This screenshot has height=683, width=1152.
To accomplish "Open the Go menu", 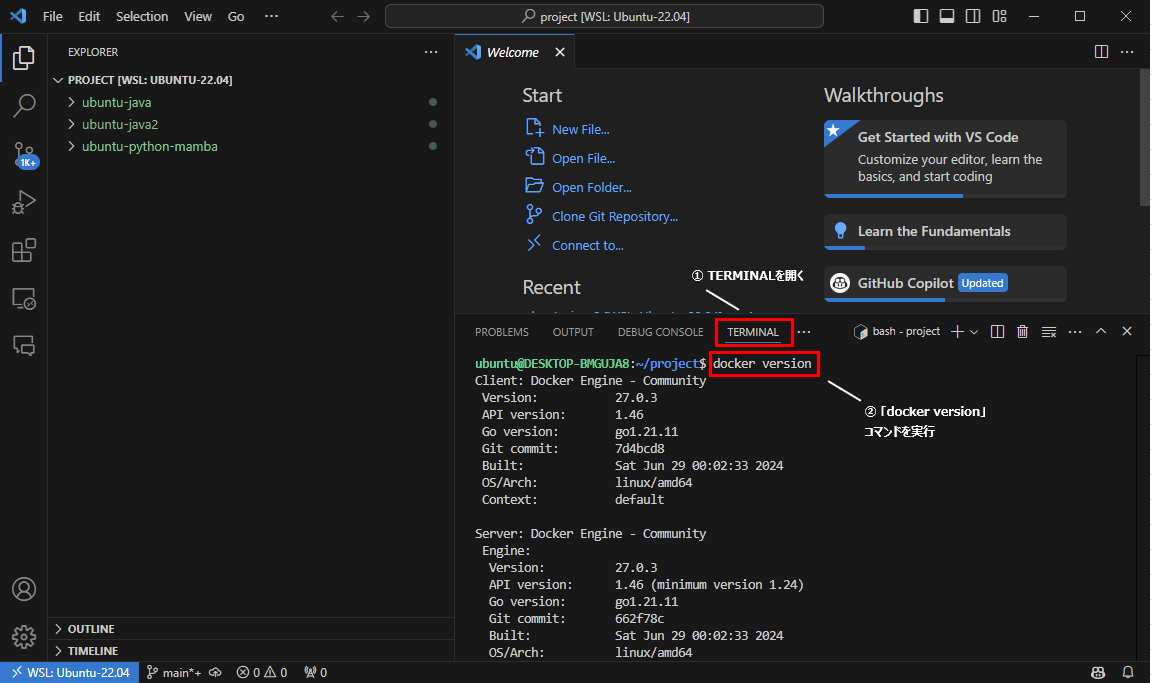I will 236,16.
